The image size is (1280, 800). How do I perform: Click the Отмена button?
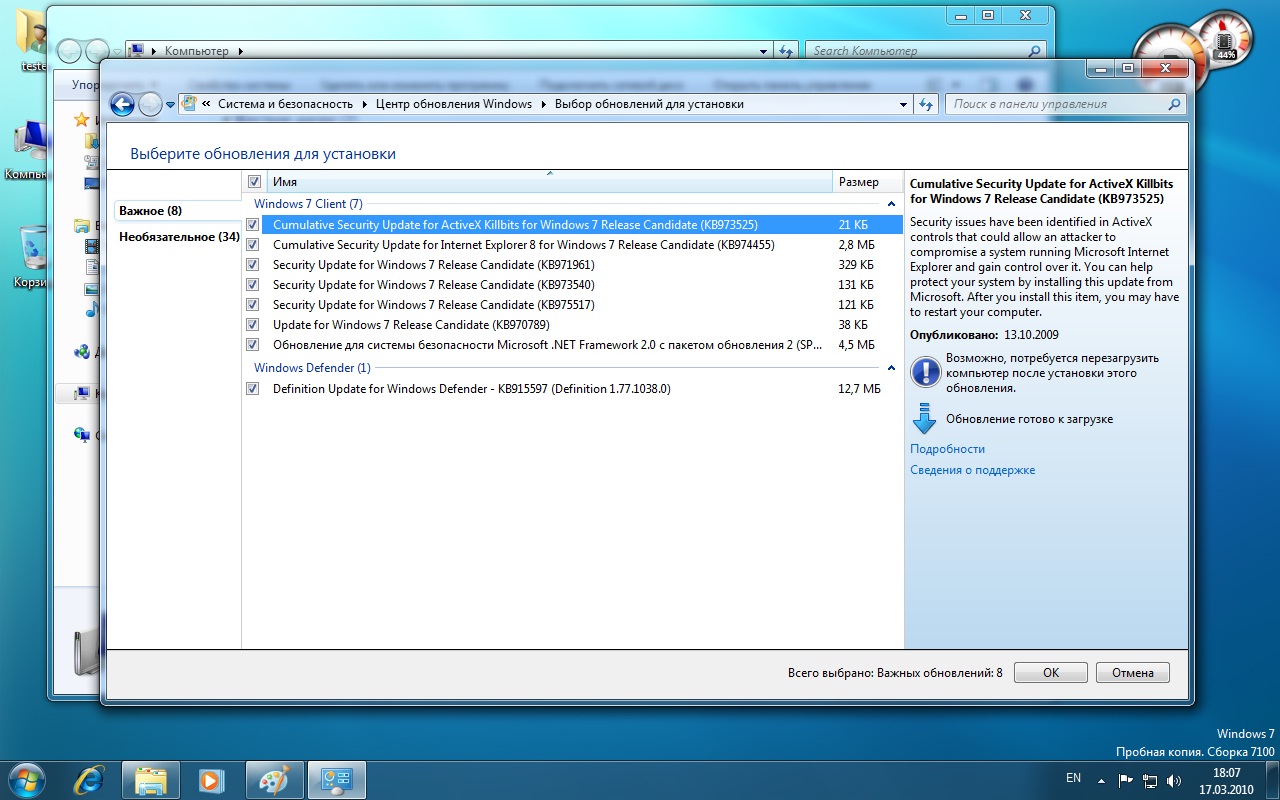(1133, 673)
